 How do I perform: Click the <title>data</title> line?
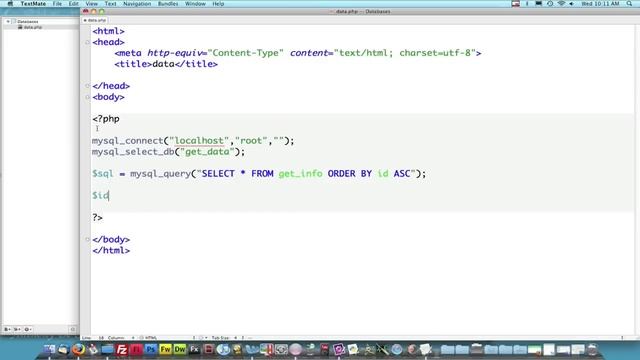[166, 64]
